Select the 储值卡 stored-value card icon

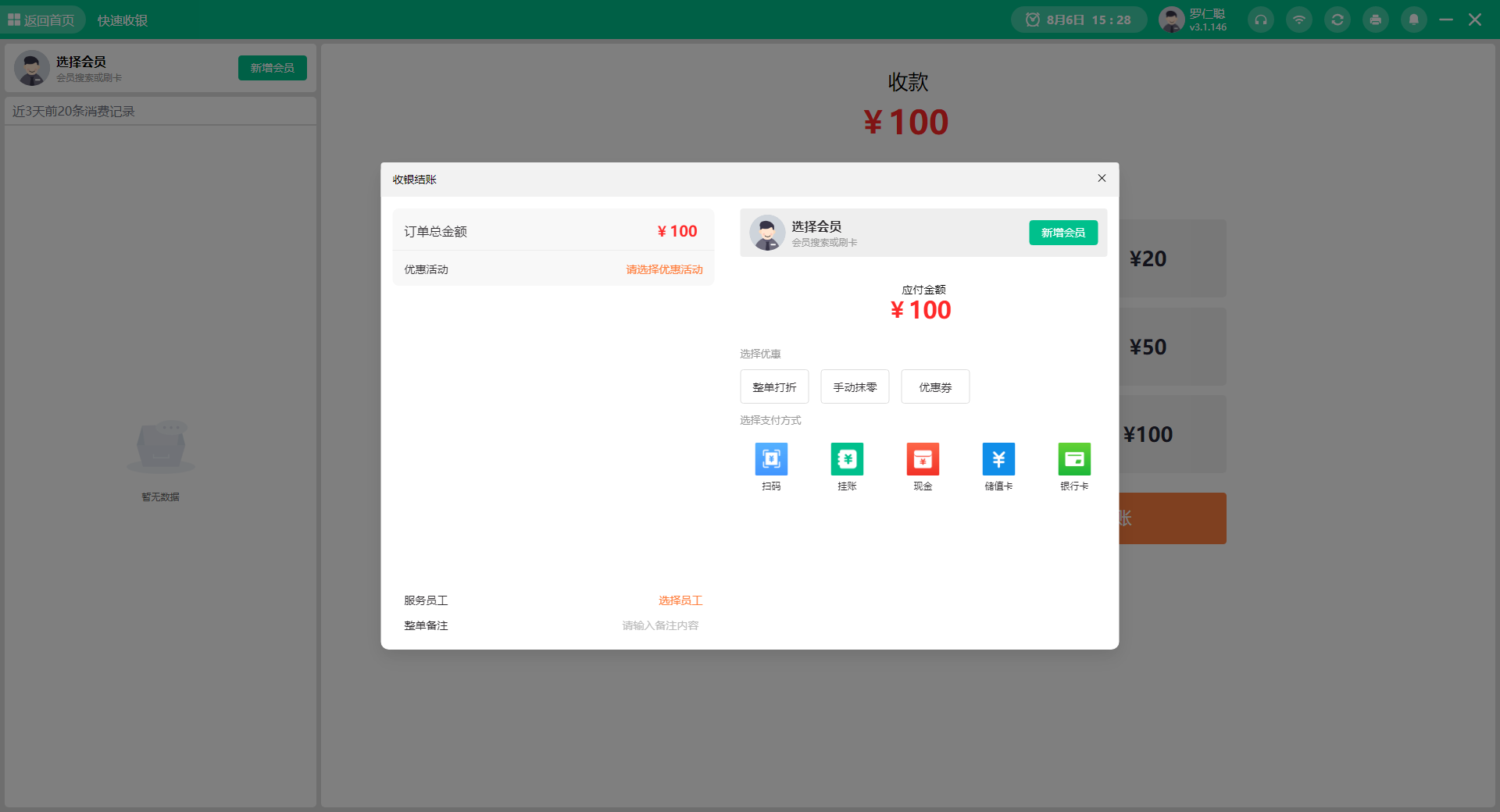point(998,460)
